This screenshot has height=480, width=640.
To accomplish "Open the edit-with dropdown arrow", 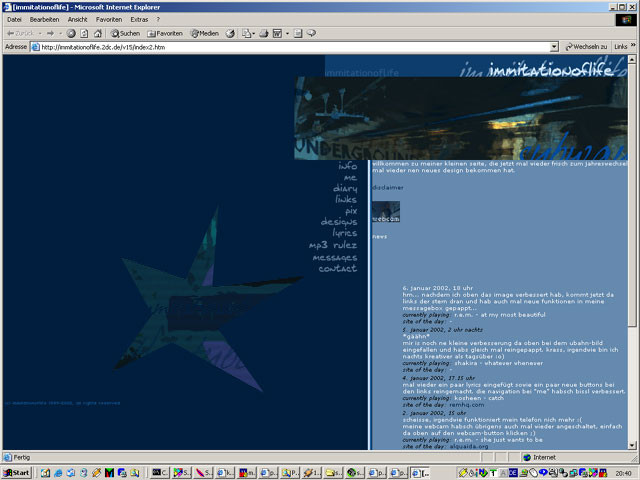I will pos(287,33).
